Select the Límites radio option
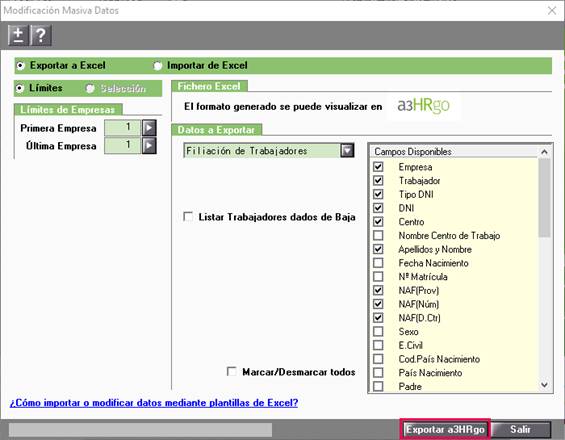The width and height of the screenshot is (565, 440). [x=20, y=88]
